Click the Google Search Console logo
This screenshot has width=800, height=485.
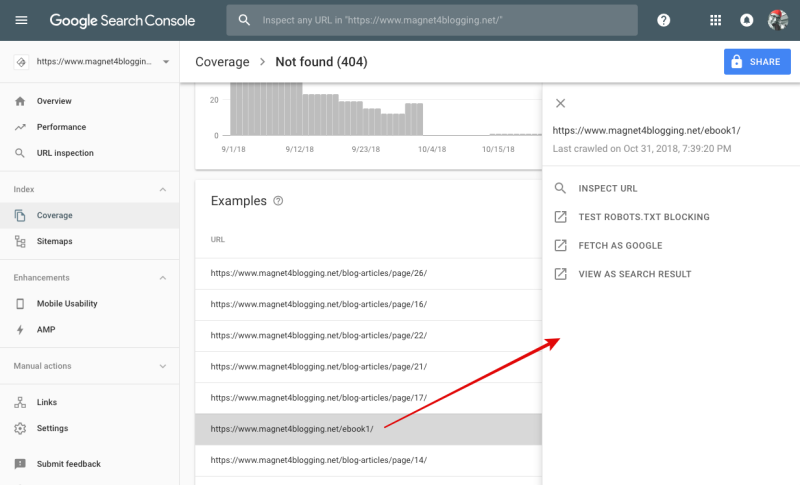pyautogui.click(x=122, y=20)
